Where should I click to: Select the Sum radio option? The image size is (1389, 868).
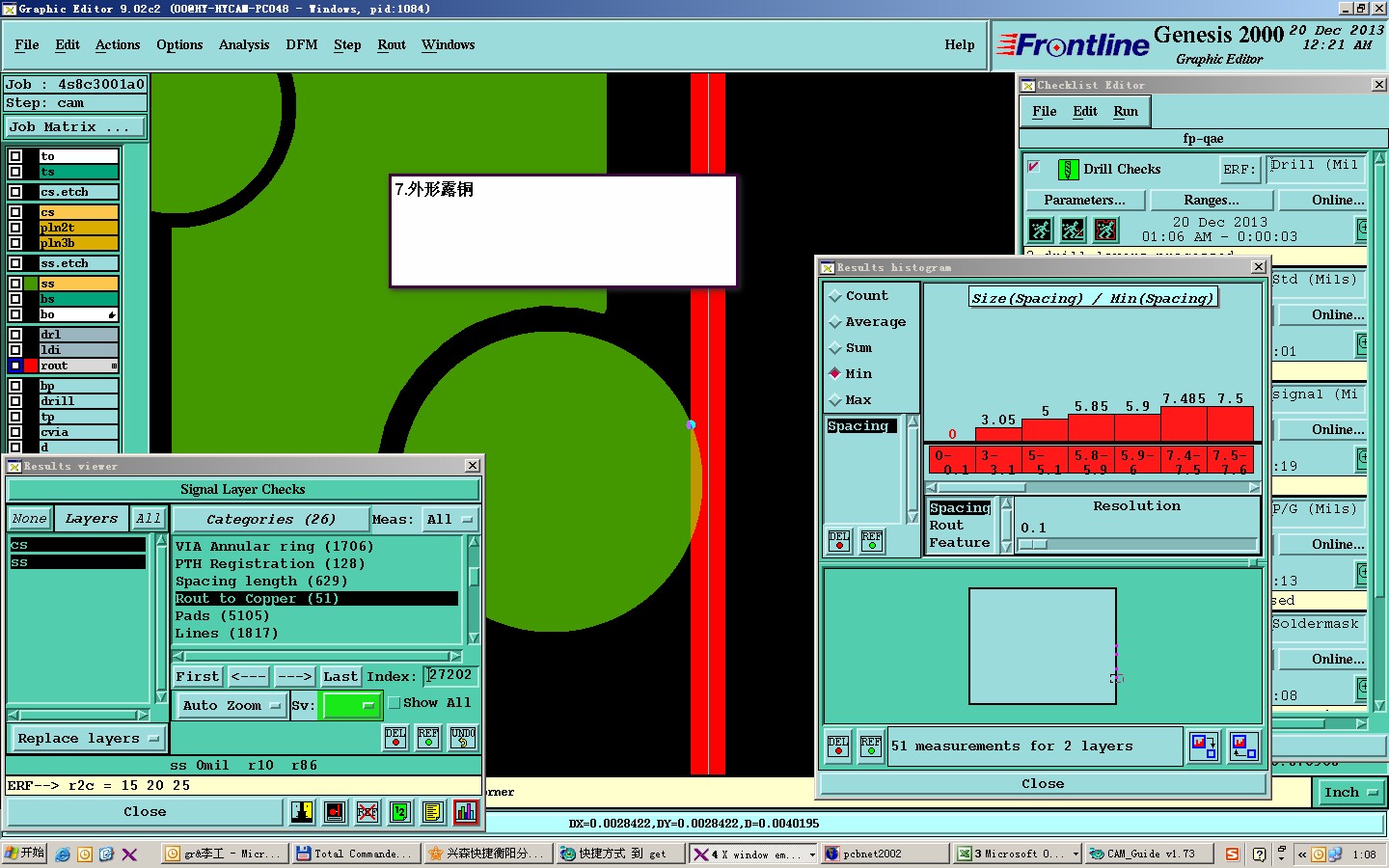pyautogui.click(x=835, y=348)
